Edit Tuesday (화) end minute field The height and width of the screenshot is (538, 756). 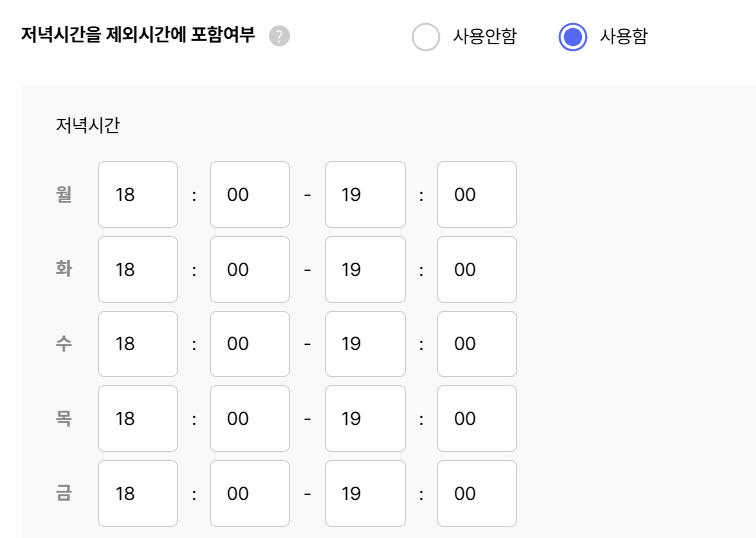point(477,269)
